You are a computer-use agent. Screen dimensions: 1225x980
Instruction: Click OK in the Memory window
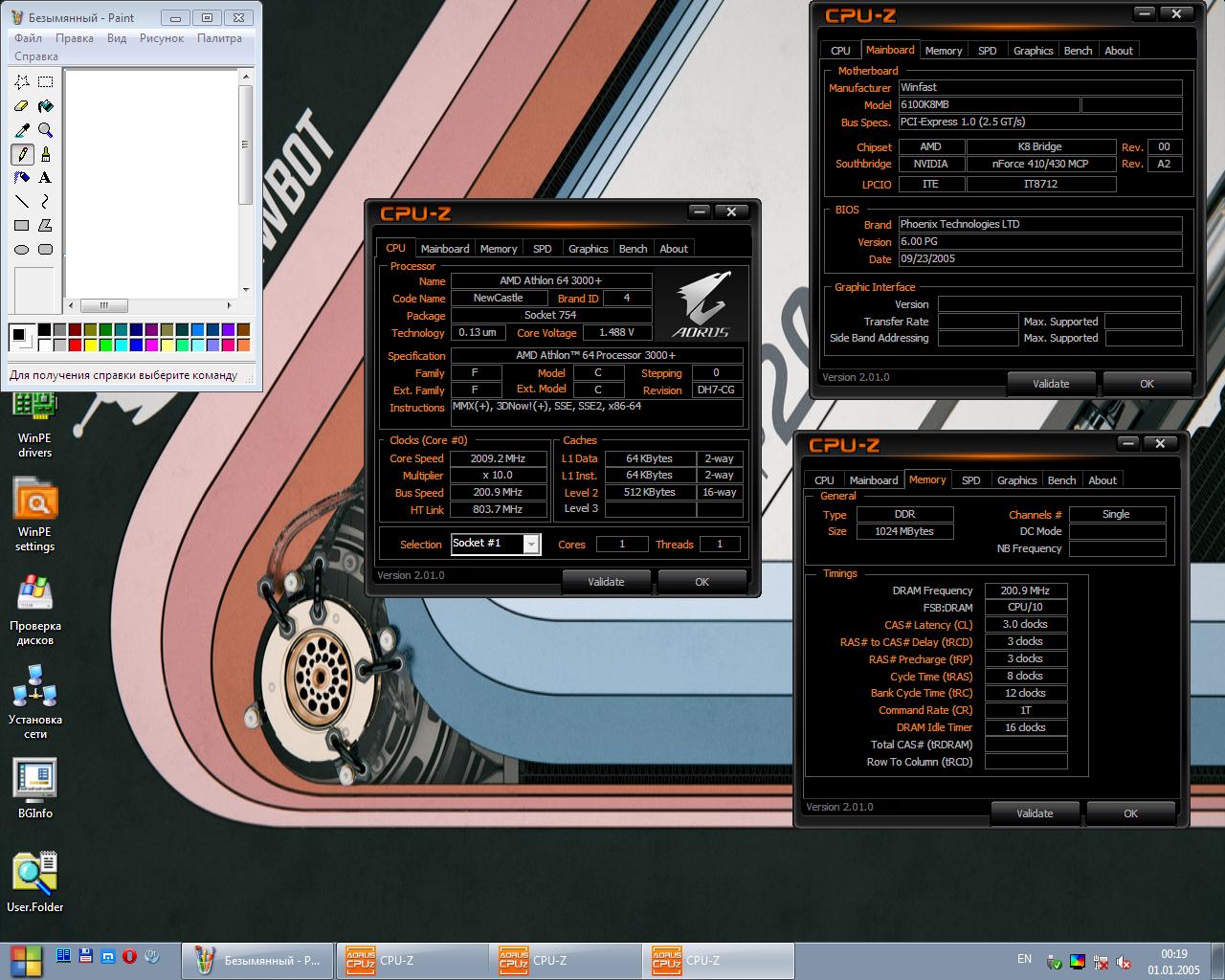[x=1130, y=813]
